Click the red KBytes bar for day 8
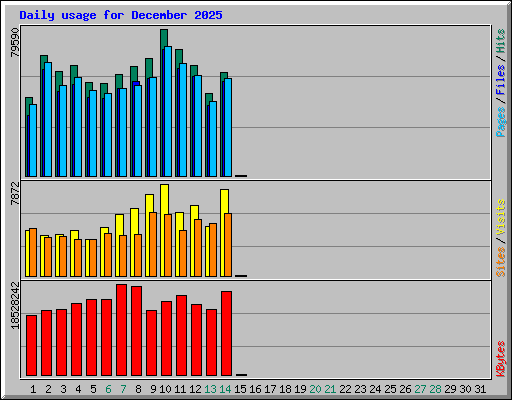512x400 pixels. [136, 331]
